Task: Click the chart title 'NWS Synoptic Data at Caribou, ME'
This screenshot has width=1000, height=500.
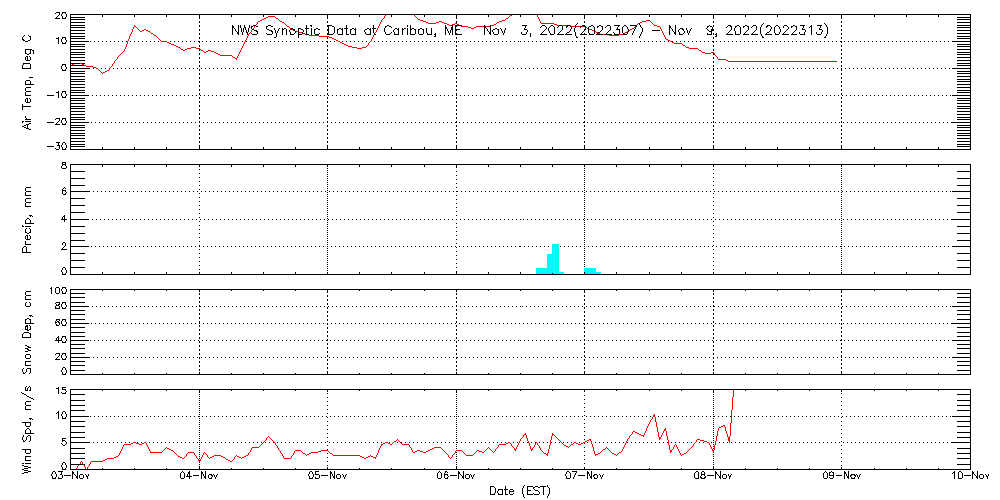Action: pyautogui.click(x=347, y=30)
